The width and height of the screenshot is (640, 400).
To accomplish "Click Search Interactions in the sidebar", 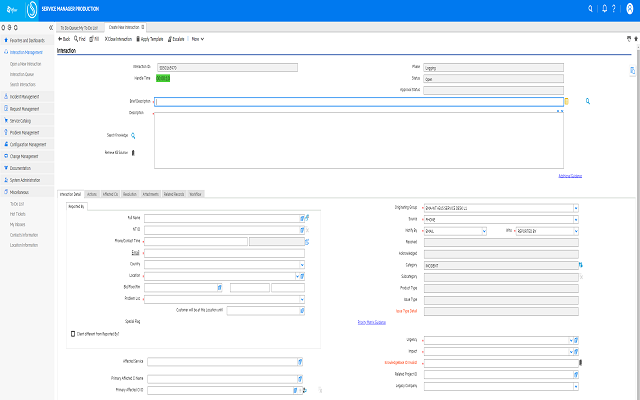I will tap(23, 84).
